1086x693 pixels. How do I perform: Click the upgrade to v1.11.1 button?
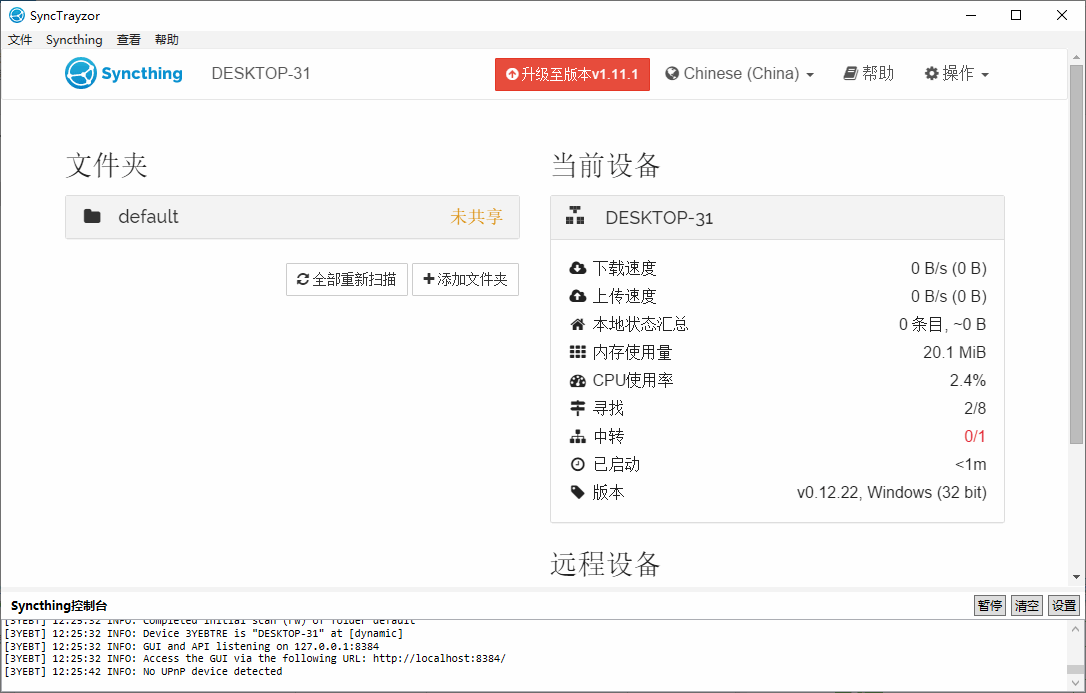tap(572, 74)
